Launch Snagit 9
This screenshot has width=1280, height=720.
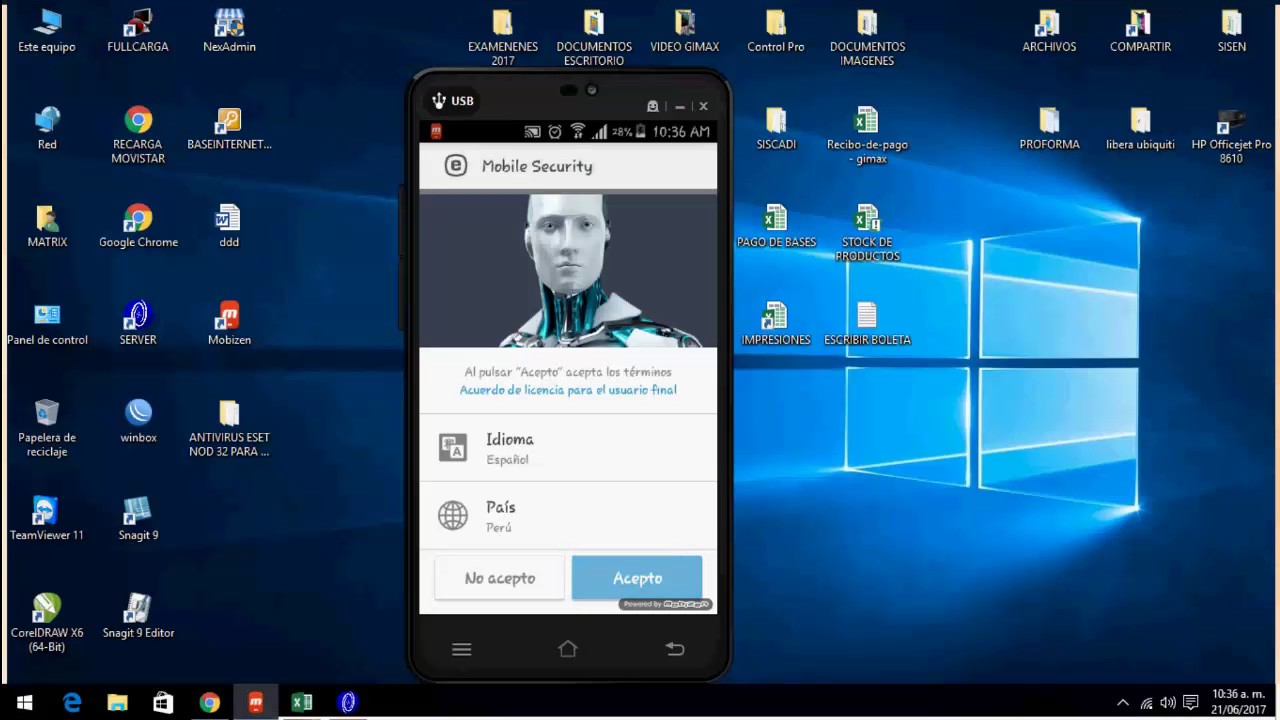click(x=138, y=520)
